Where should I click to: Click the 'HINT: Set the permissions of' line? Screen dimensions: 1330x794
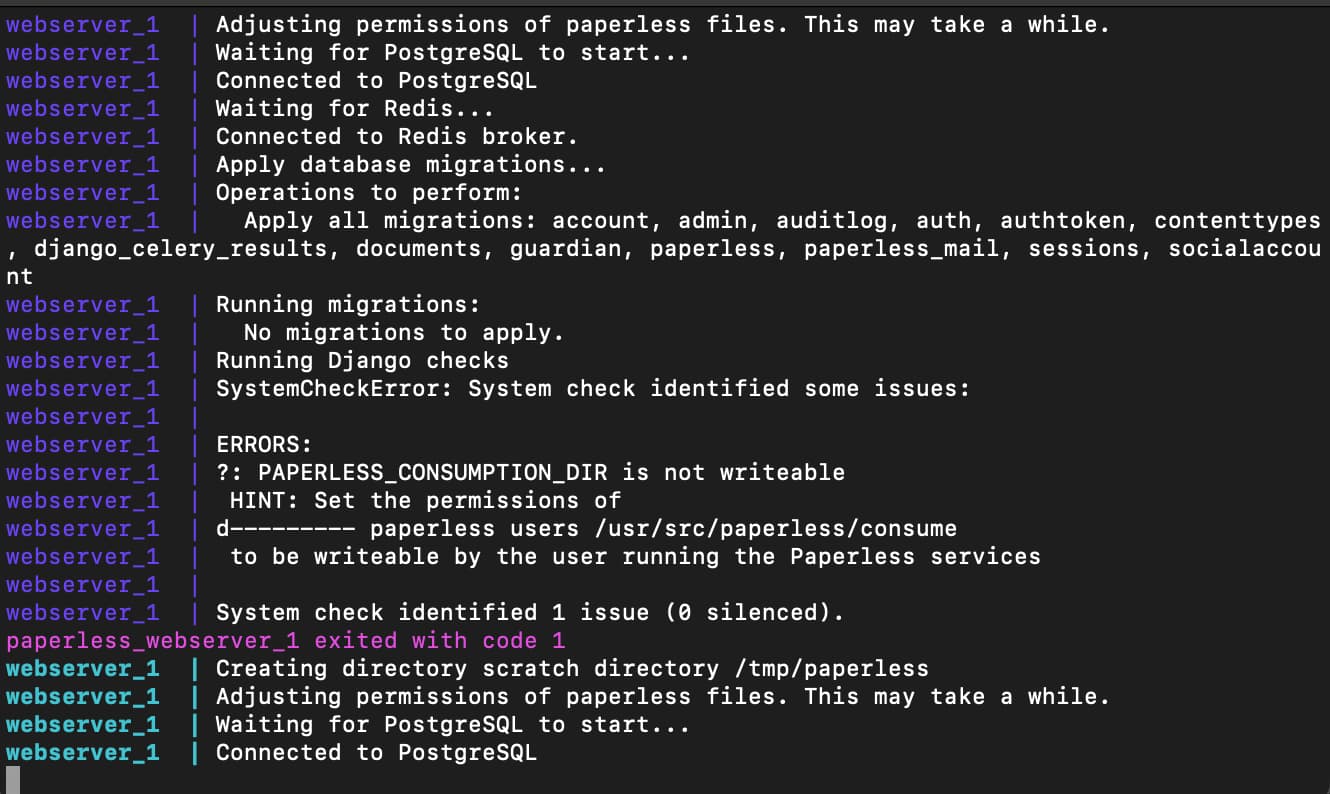coord(425,500)
